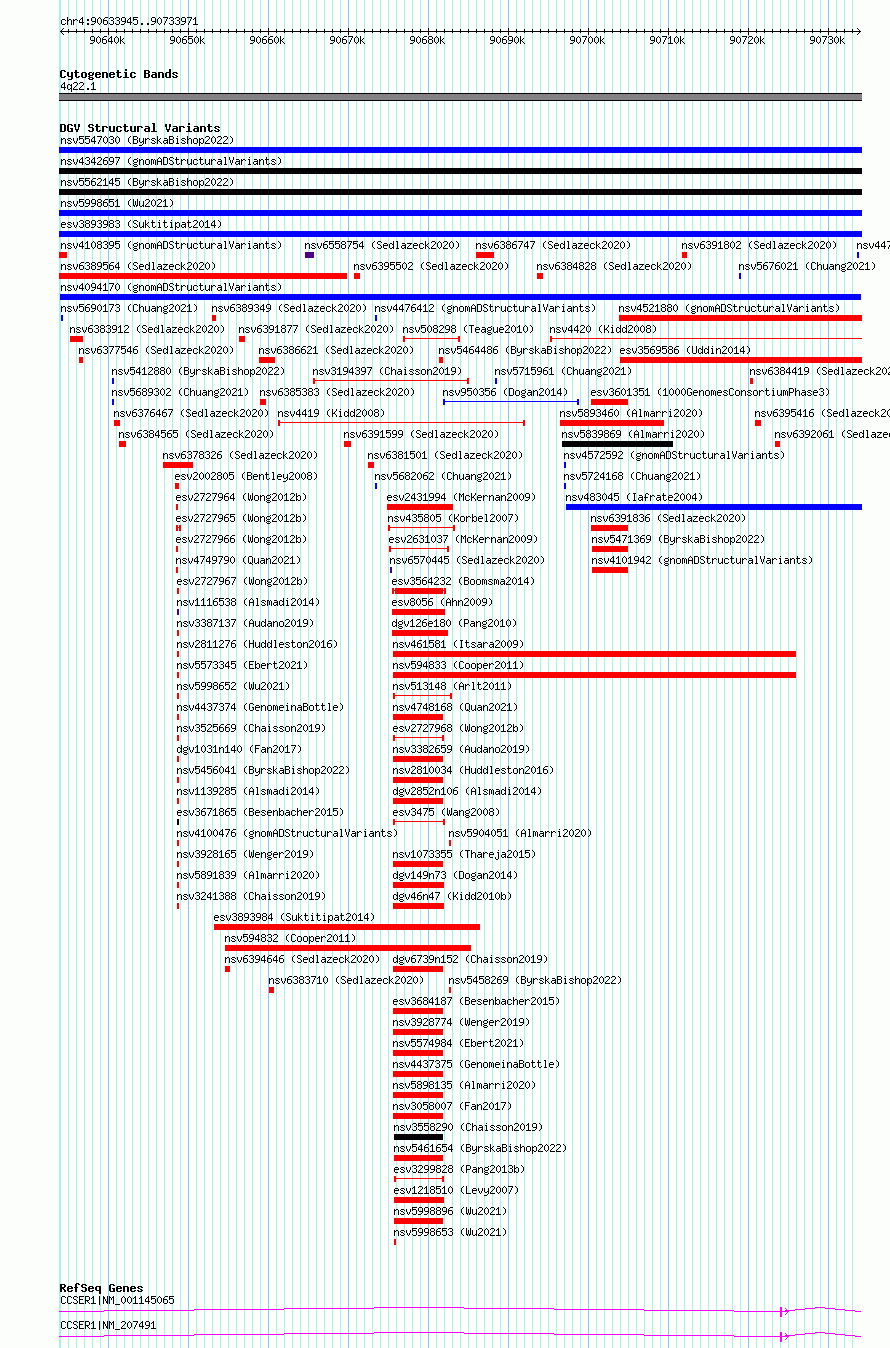The height and width of the screenshot is (1348, 890).
Task: Click the gray 4q22.1 cytogenetic band bar
Action: tap(460, 97)
